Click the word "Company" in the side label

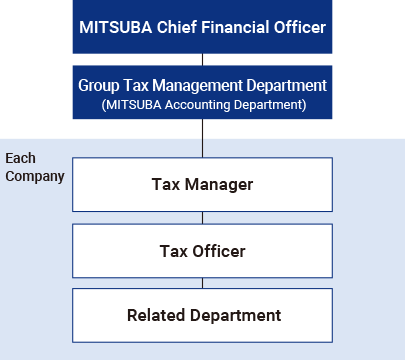(35, 177)
